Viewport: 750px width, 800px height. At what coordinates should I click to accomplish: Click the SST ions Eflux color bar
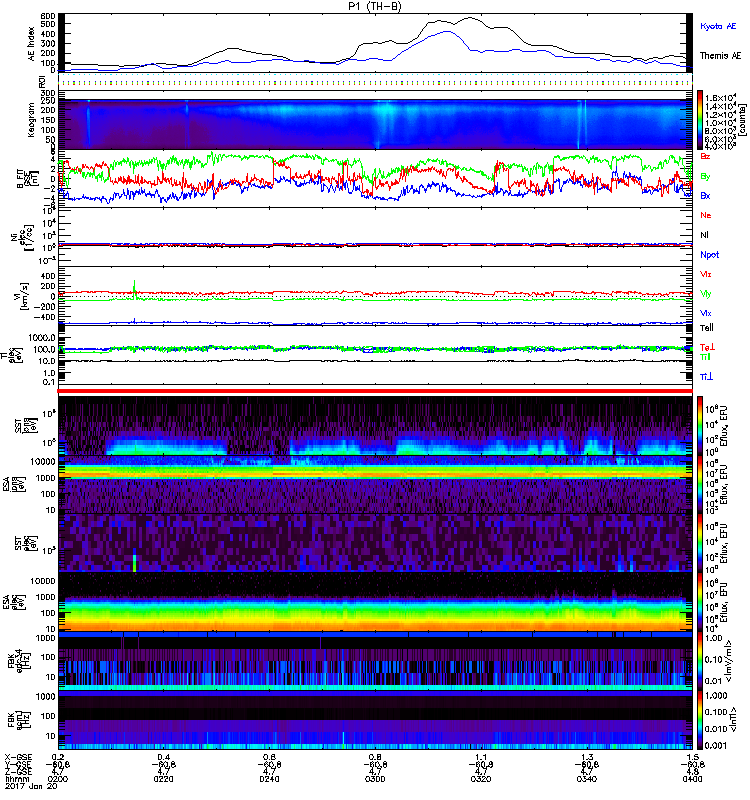click(700, 426)
